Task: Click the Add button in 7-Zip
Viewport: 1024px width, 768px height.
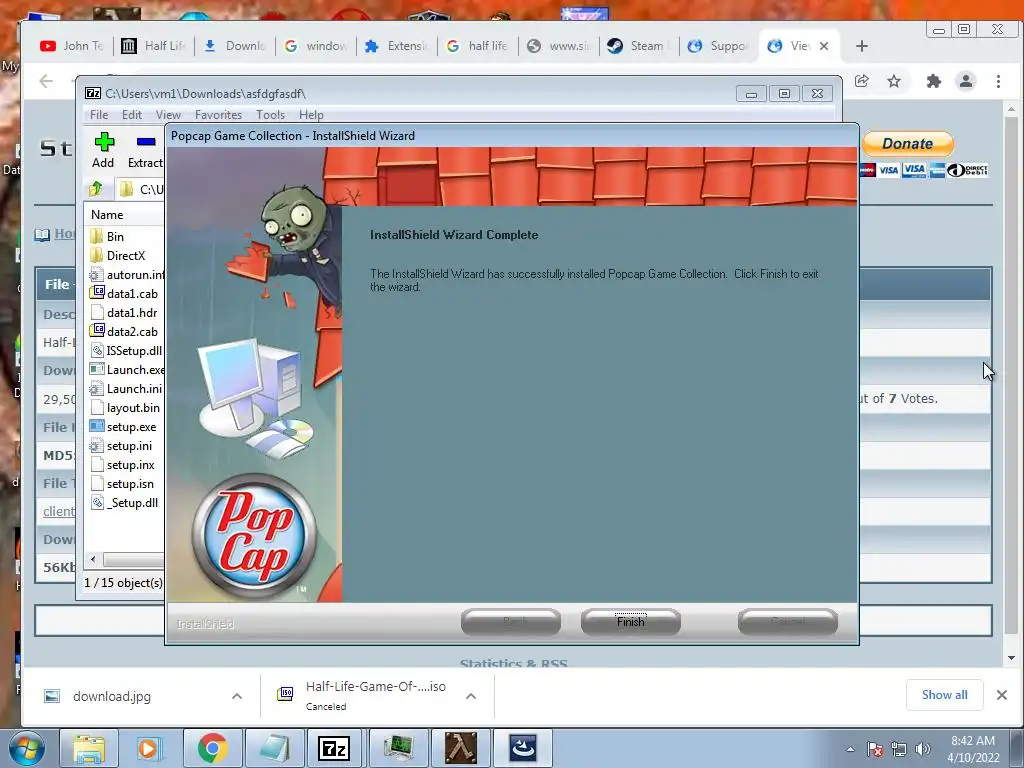Action: 103,150
